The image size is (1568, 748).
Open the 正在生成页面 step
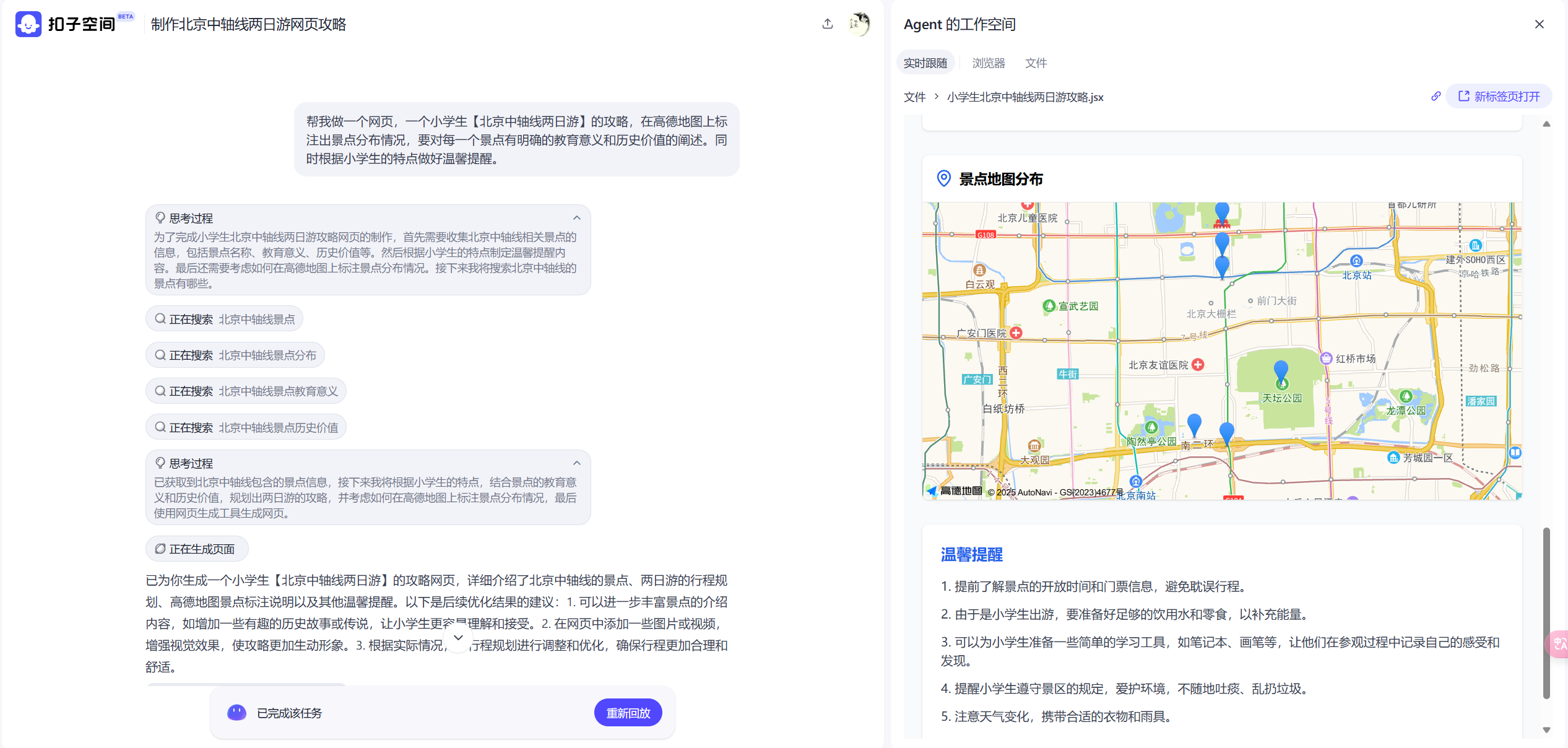(197, 549)
